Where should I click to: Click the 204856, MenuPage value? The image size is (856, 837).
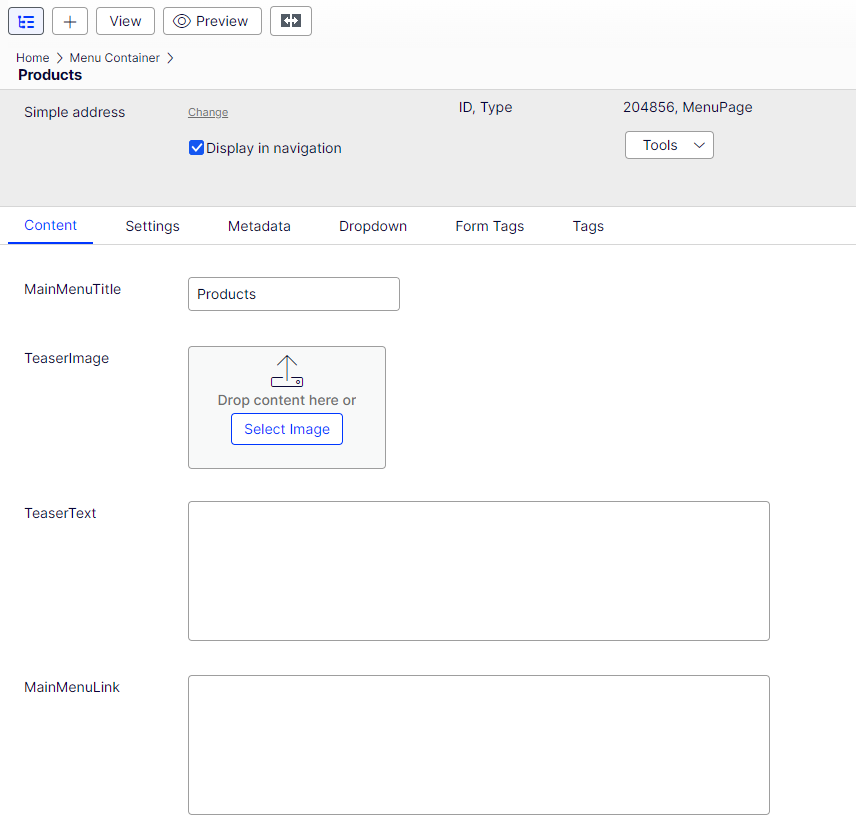click(687, 107)
